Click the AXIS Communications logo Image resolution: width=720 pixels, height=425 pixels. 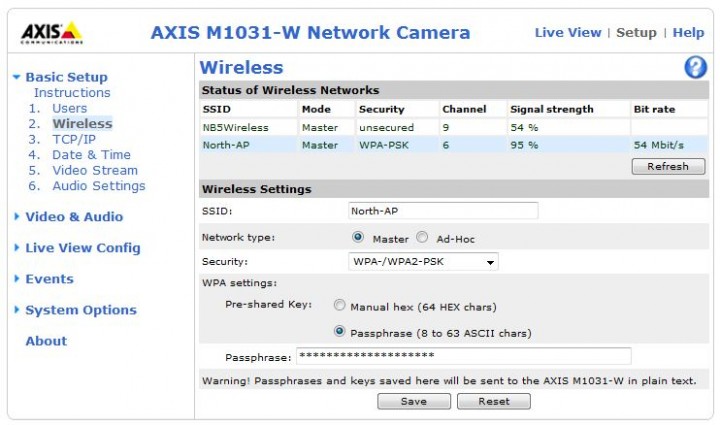(51, 33)
